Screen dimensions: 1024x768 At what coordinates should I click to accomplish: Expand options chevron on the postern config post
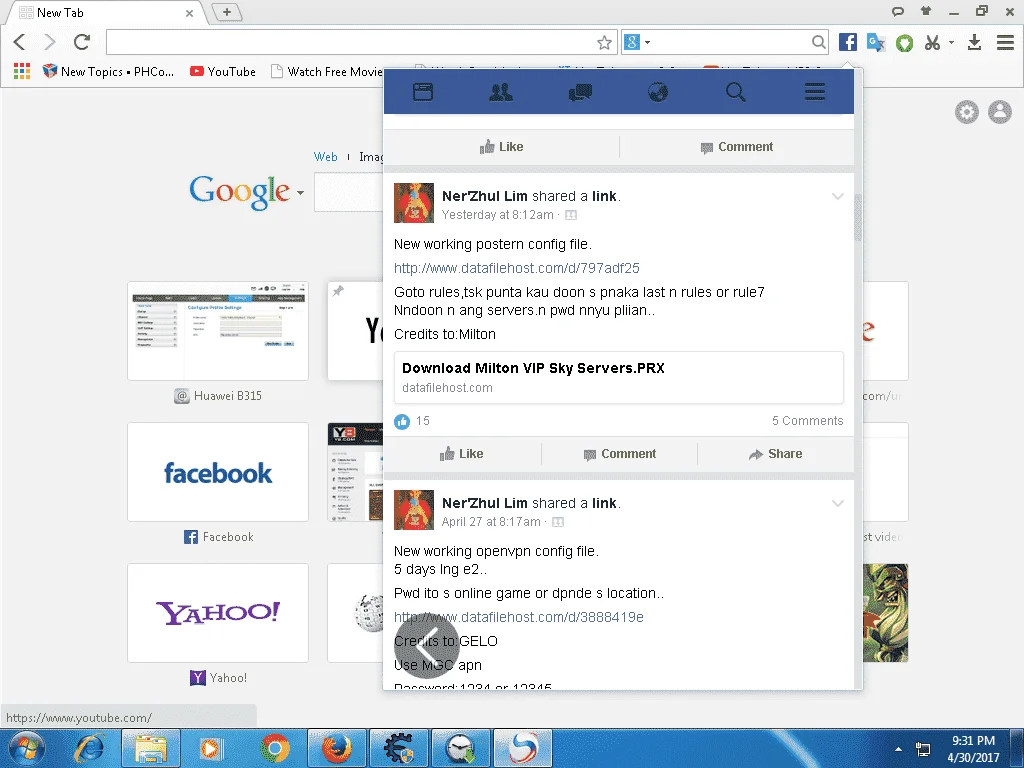(x=837, y=196)
